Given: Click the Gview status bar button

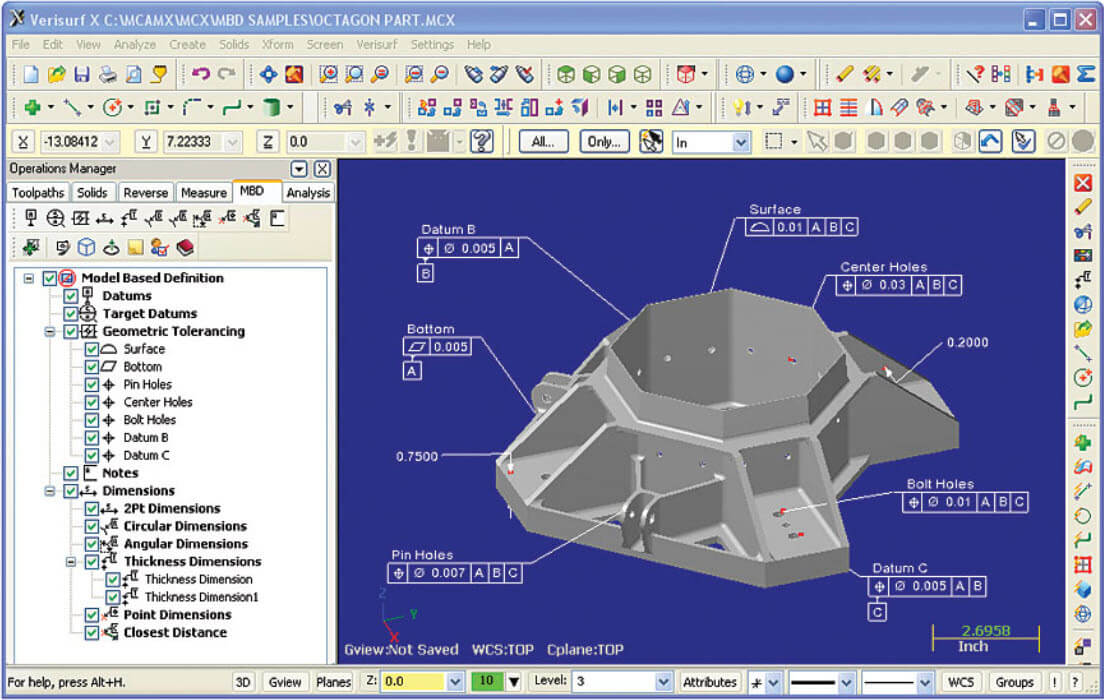Looking at the screenshot, I should pyautogui.click(x=285, y=682).
